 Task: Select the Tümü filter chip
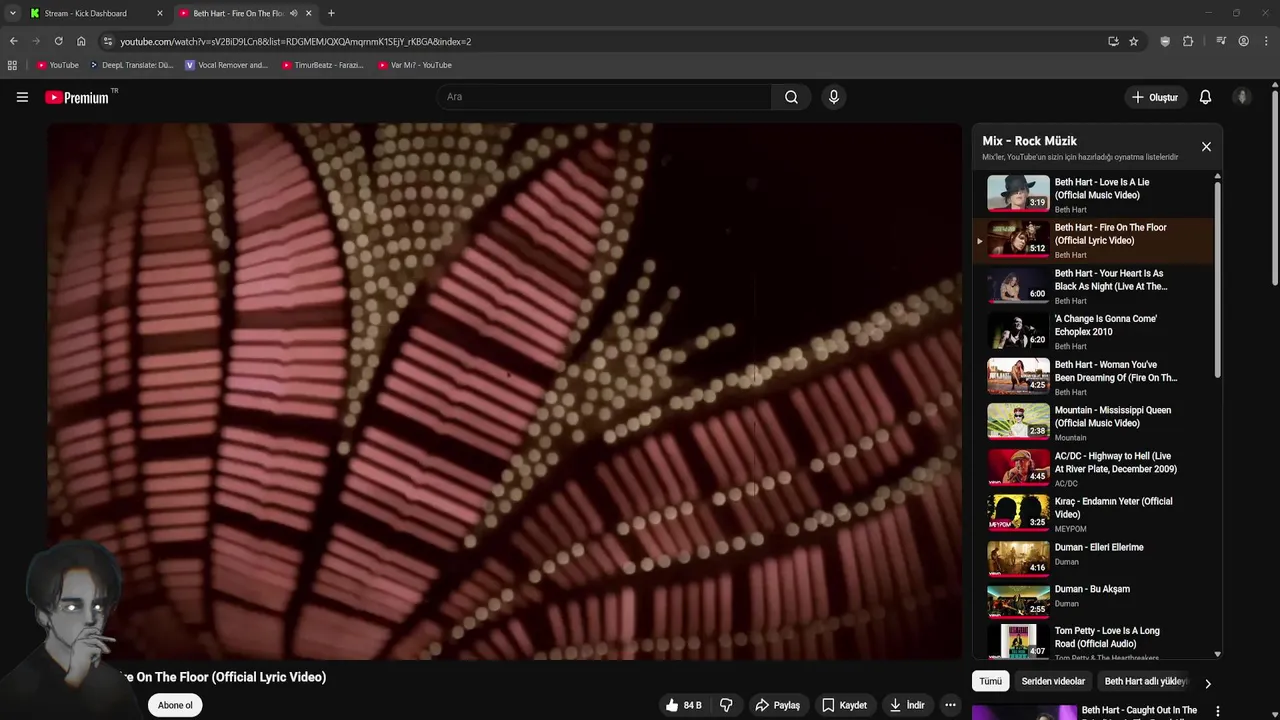tap(990, 681)
